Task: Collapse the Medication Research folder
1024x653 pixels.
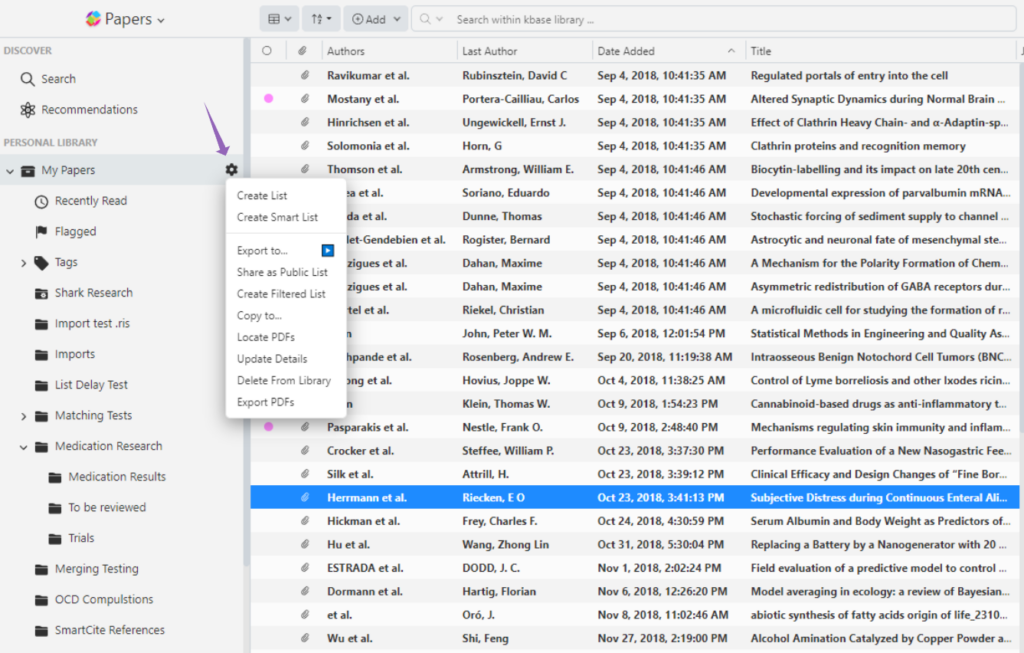Action: pyautogui.click(x=24, y=447)
